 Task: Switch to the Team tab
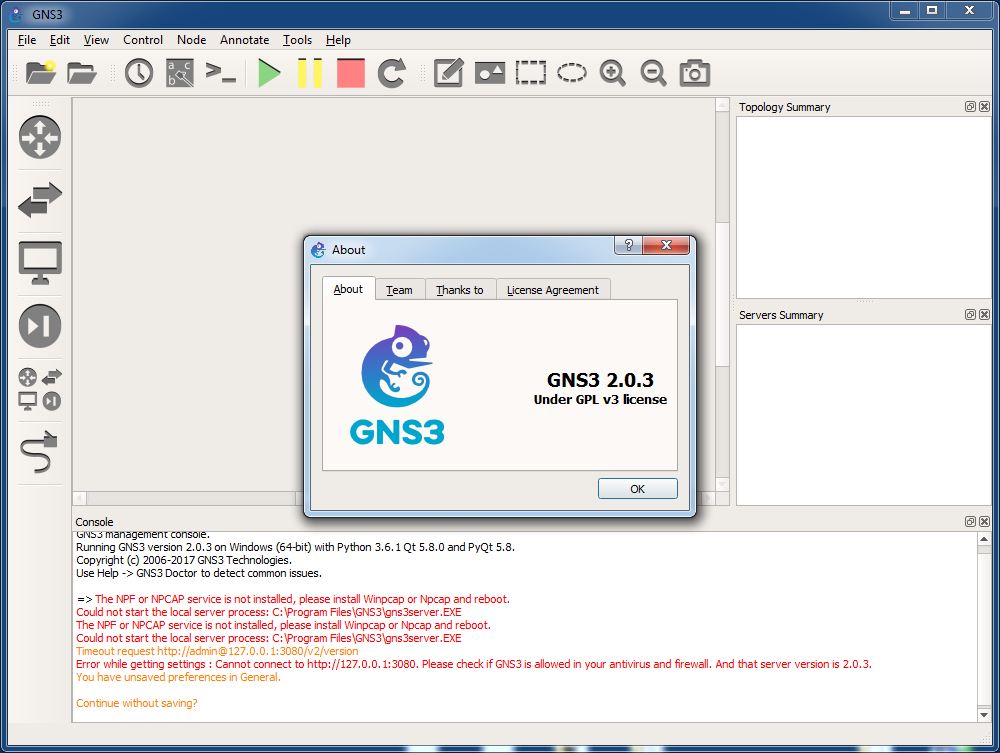coord(399,290)
